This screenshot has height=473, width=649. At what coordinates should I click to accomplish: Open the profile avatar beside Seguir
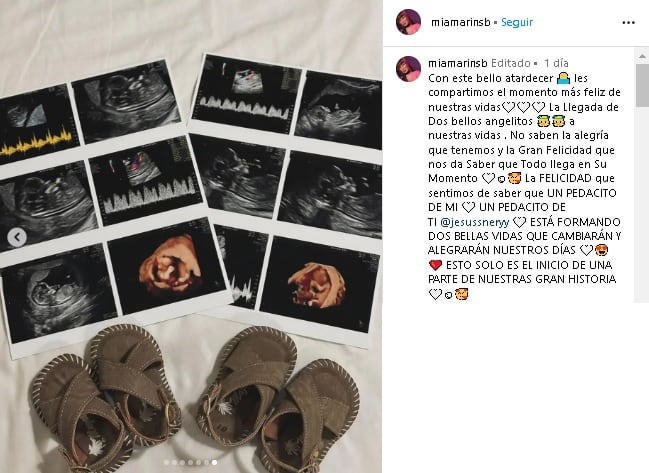point(408,22)
